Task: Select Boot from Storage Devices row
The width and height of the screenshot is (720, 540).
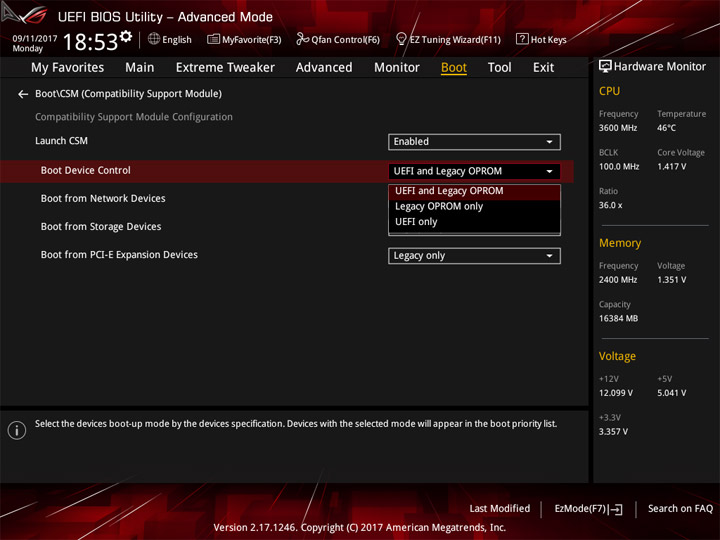Action: pyautogui.click(x=101, y=226)
